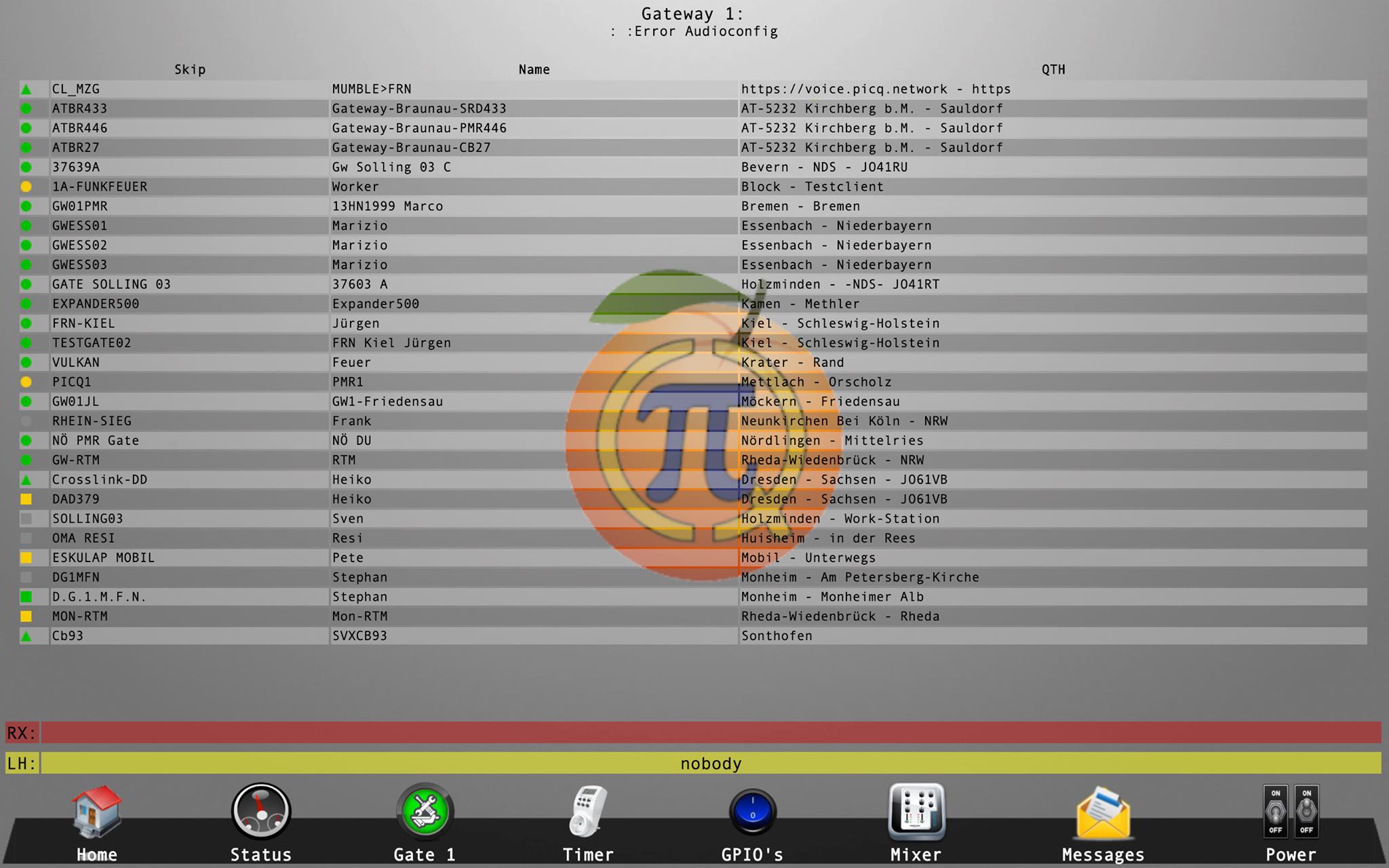Click the name Gateway-Braunau-CB27
The width and height of the screenshot is (1389, 868).
click(x=411, y=147)
